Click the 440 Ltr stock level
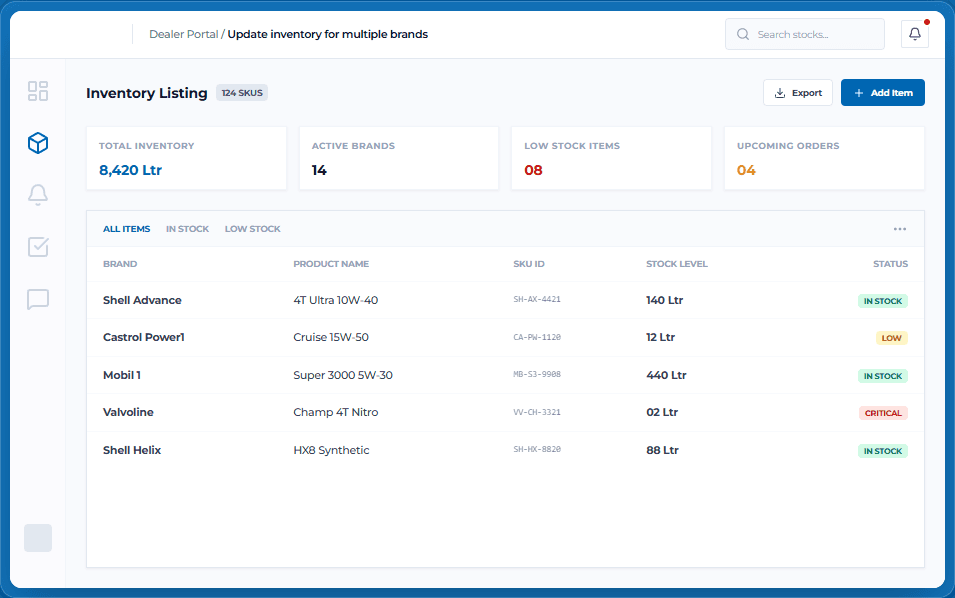Screen dimensions: 955x598 tap(666, 375)
